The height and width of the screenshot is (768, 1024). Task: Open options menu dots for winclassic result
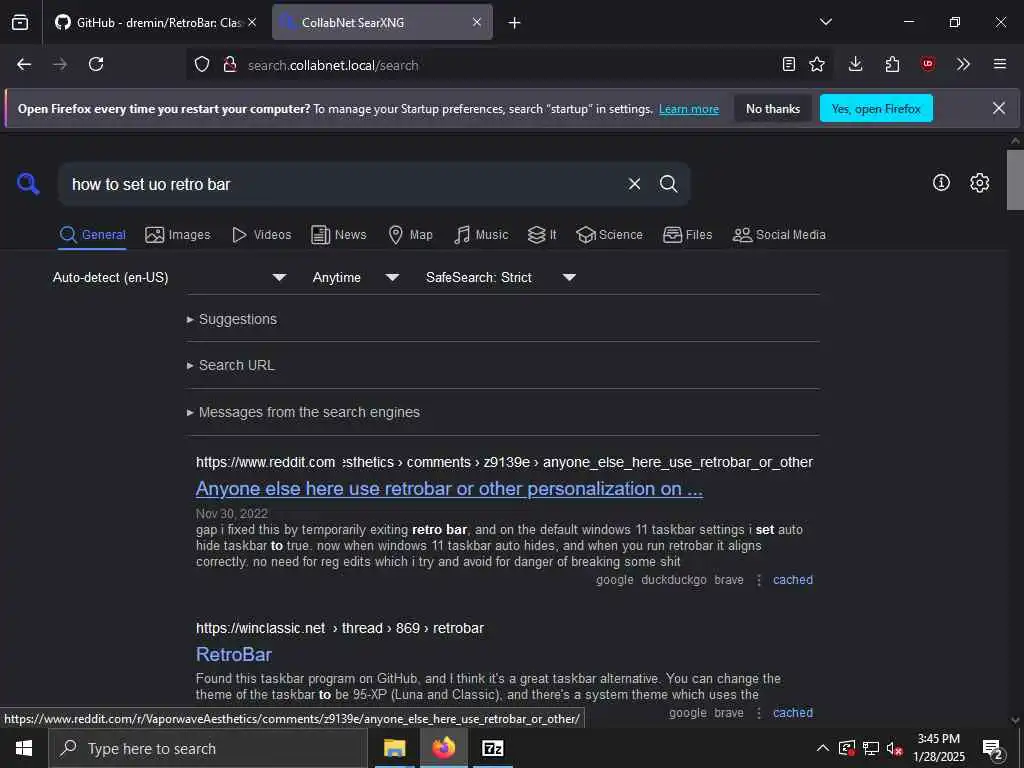759,713
